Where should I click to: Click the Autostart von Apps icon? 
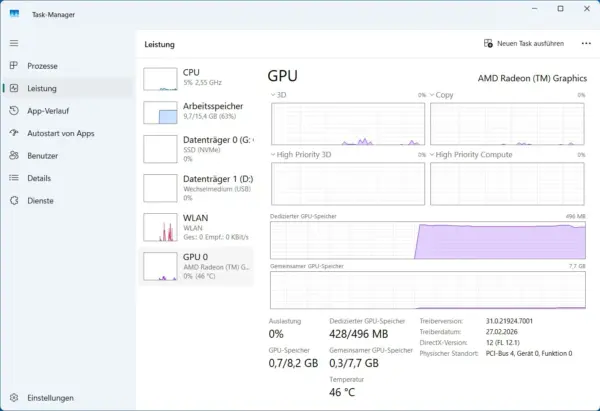coord(14,133)
